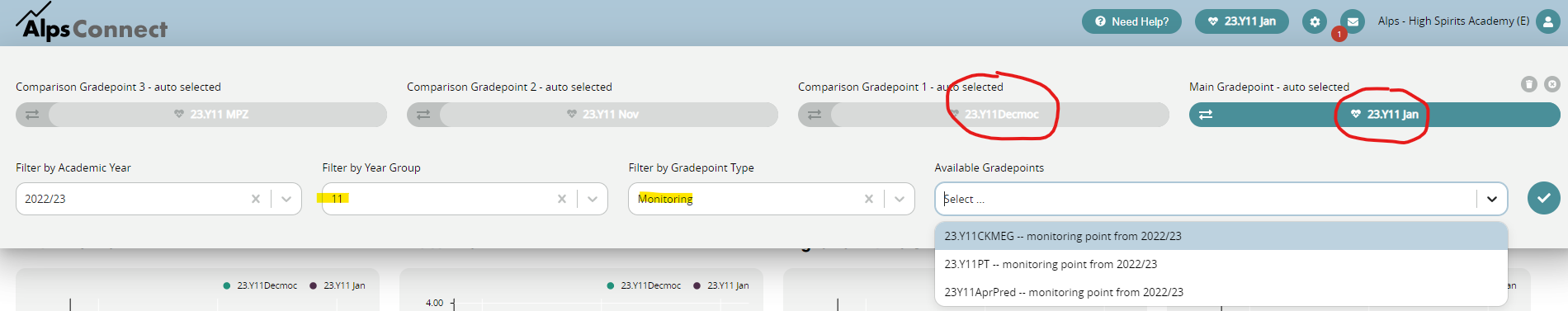Confirm selection with the green checkmark button
The image size is (1568, 311).
pyautogui.click(x=1543, y=198)
